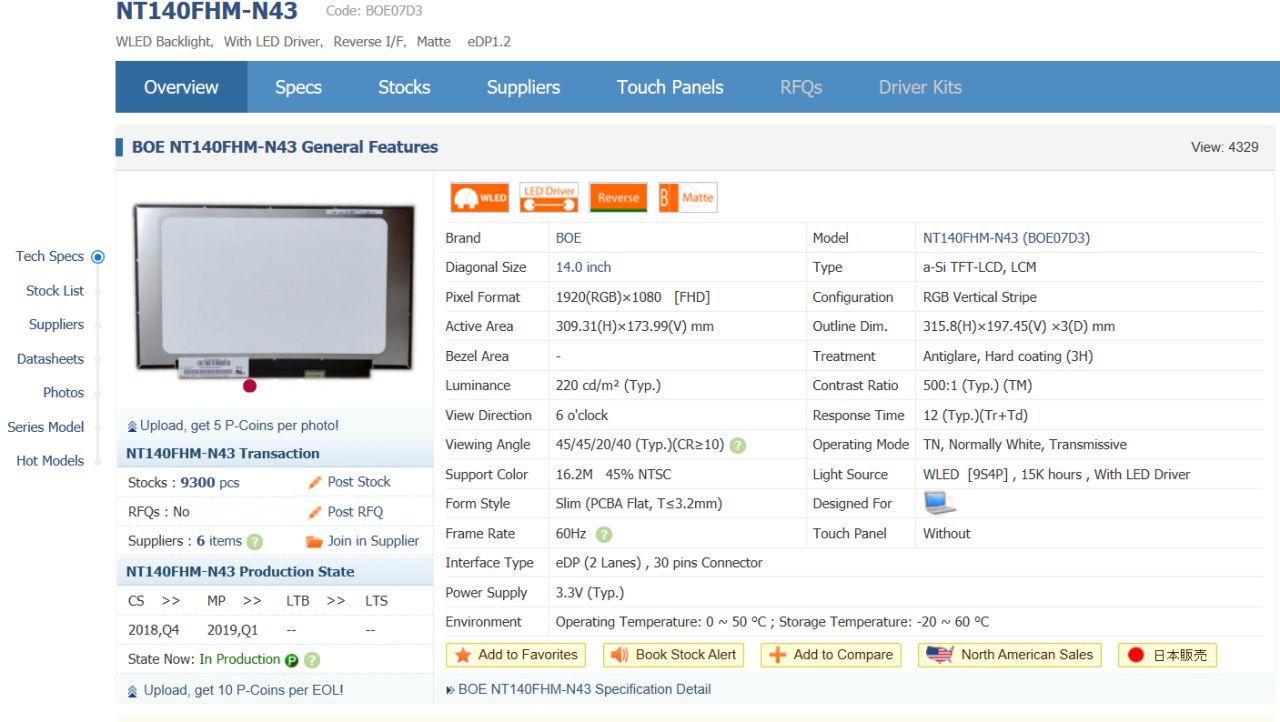This screenshot has height=722, width=1280.
Task: Click the Post Stock link
Action: [359, 482]
